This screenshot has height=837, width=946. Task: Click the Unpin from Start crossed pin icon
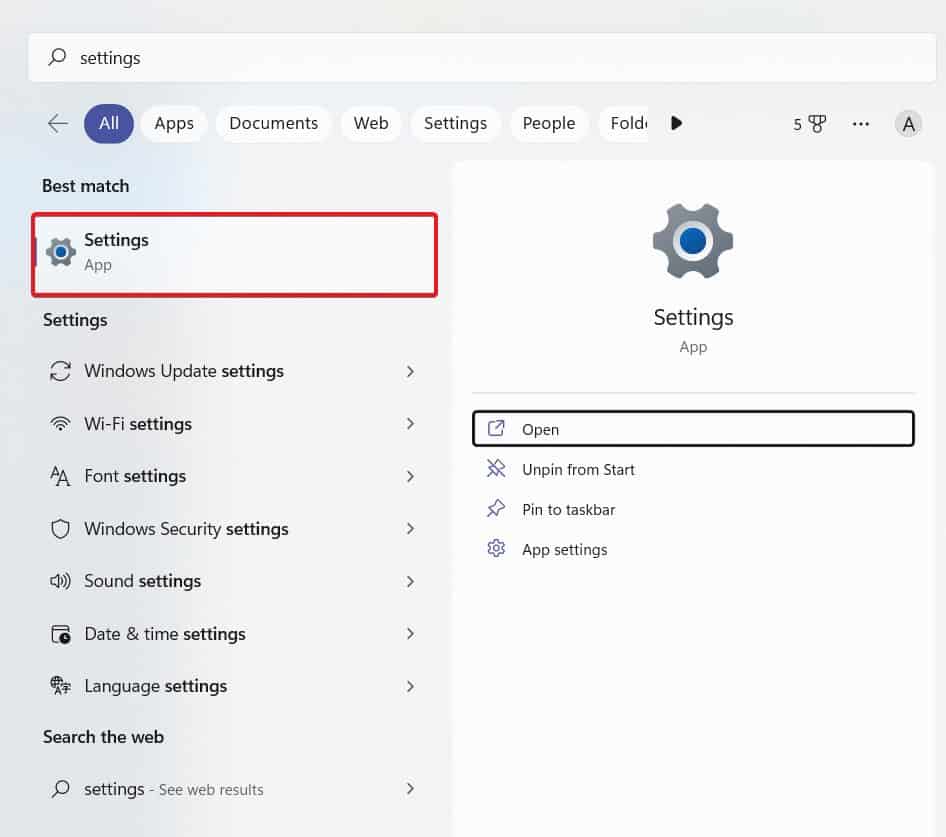click(496, 468)
